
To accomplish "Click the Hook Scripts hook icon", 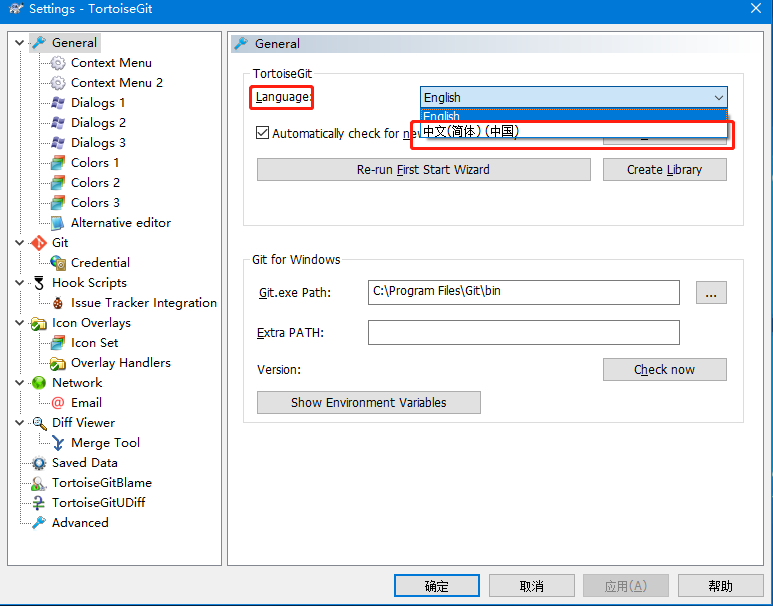I will tap(39, 283).
